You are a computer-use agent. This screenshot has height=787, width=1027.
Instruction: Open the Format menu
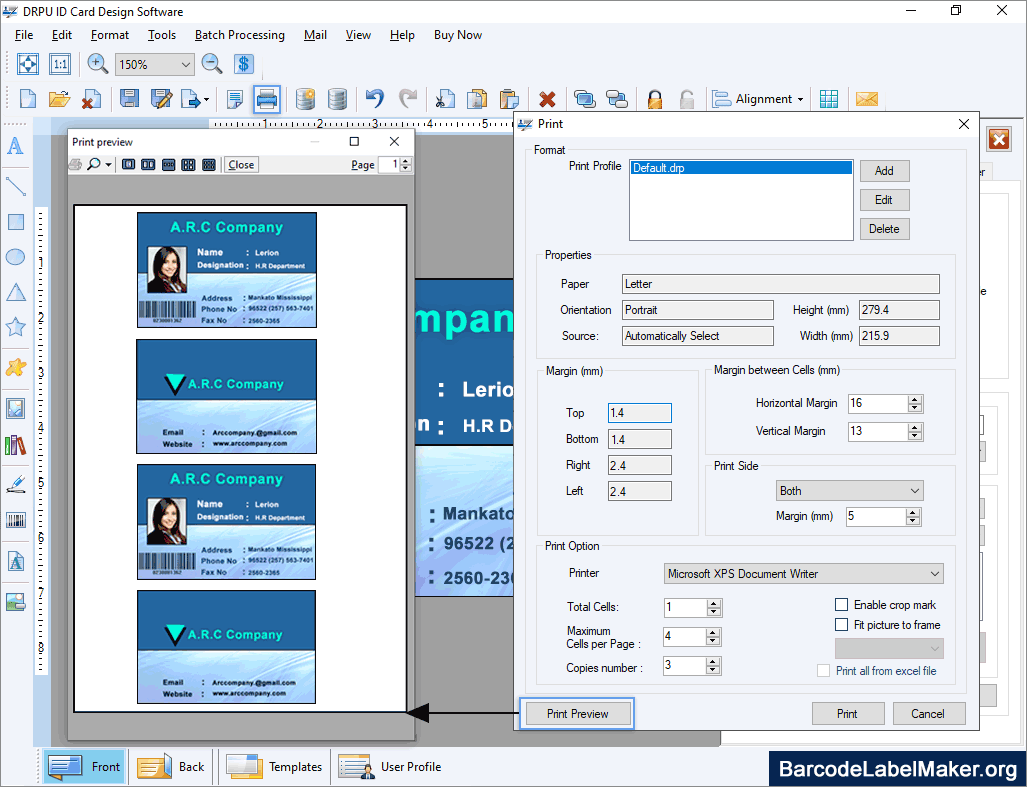coord(109,35)
